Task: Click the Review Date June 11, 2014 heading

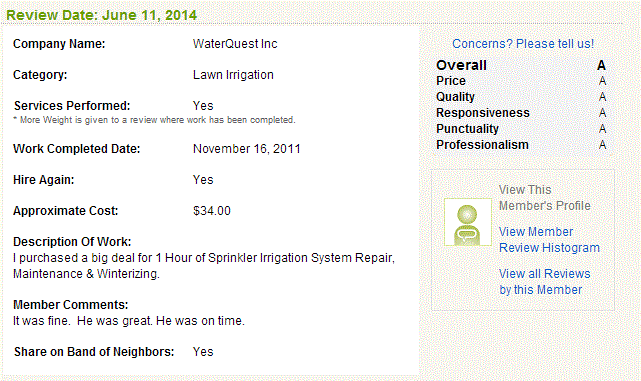Action: 101,15
